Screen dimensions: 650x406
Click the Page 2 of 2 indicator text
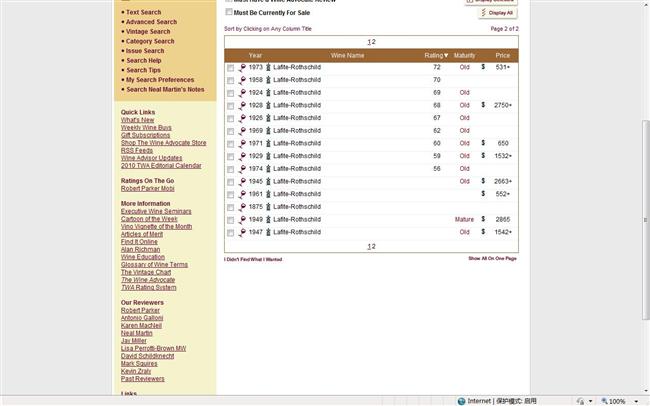[504, 29]
